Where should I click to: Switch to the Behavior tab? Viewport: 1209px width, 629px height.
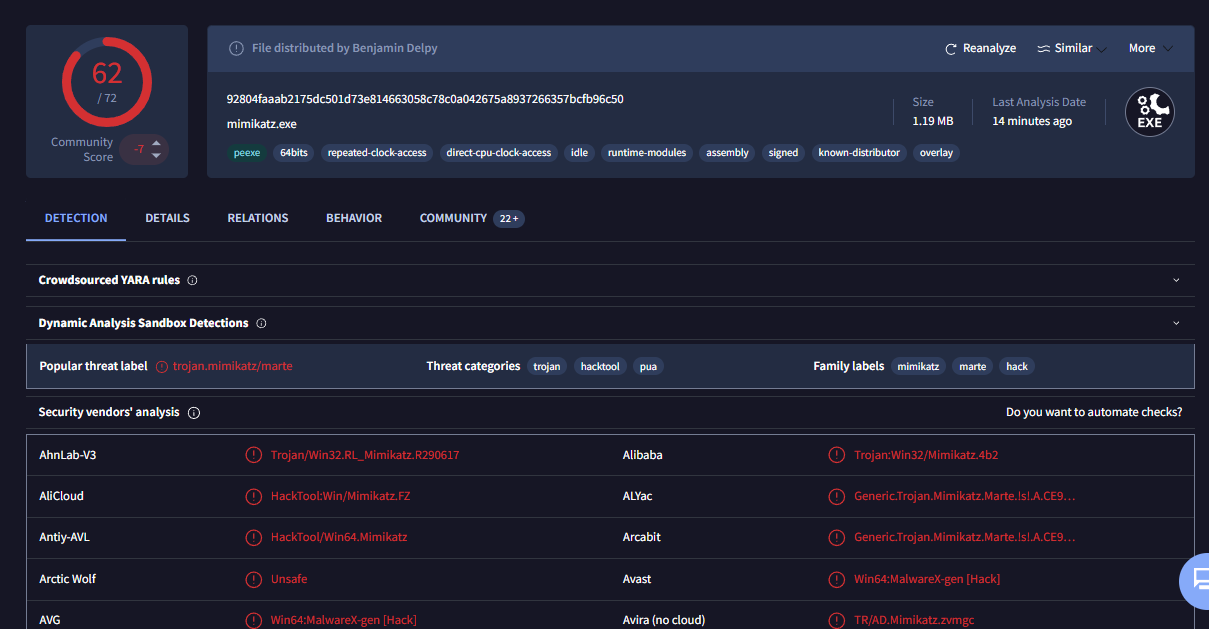354,218
